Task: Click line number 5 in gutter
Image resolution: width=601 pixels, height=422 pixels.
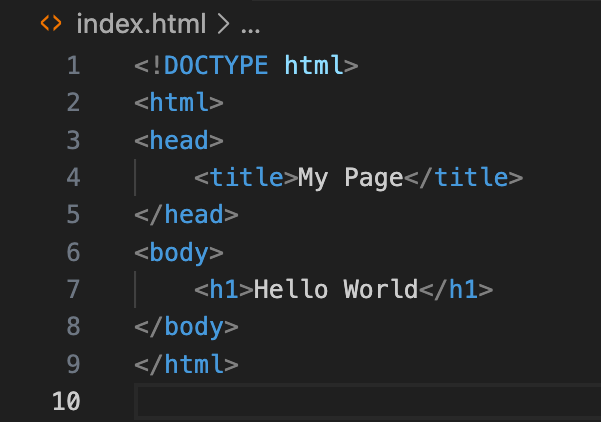Action: (73, 214)
